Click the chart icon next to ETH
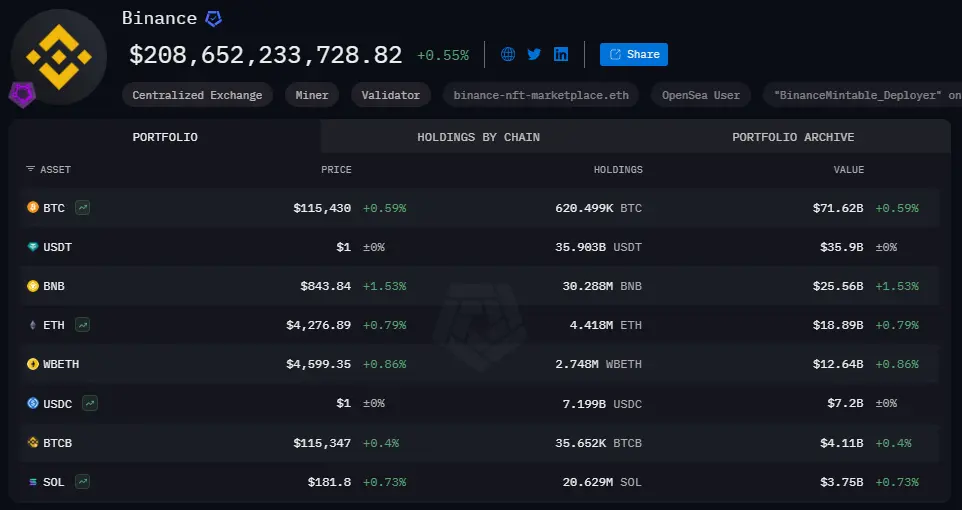Screen dimensions: 962x510 click(x=83, y=325)
